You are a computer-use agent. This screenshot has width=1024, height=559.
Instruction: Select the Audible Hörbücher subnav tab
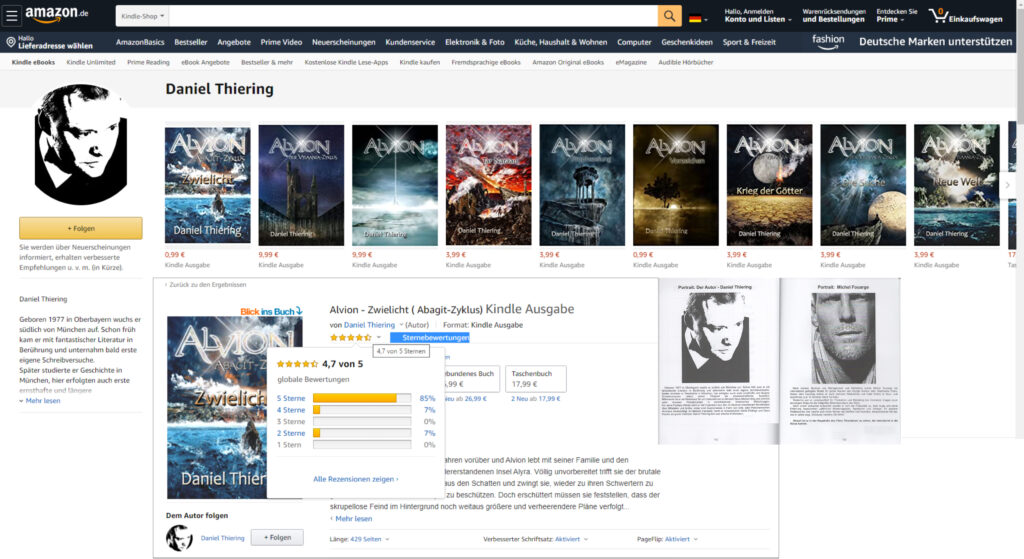click(686, 63)
